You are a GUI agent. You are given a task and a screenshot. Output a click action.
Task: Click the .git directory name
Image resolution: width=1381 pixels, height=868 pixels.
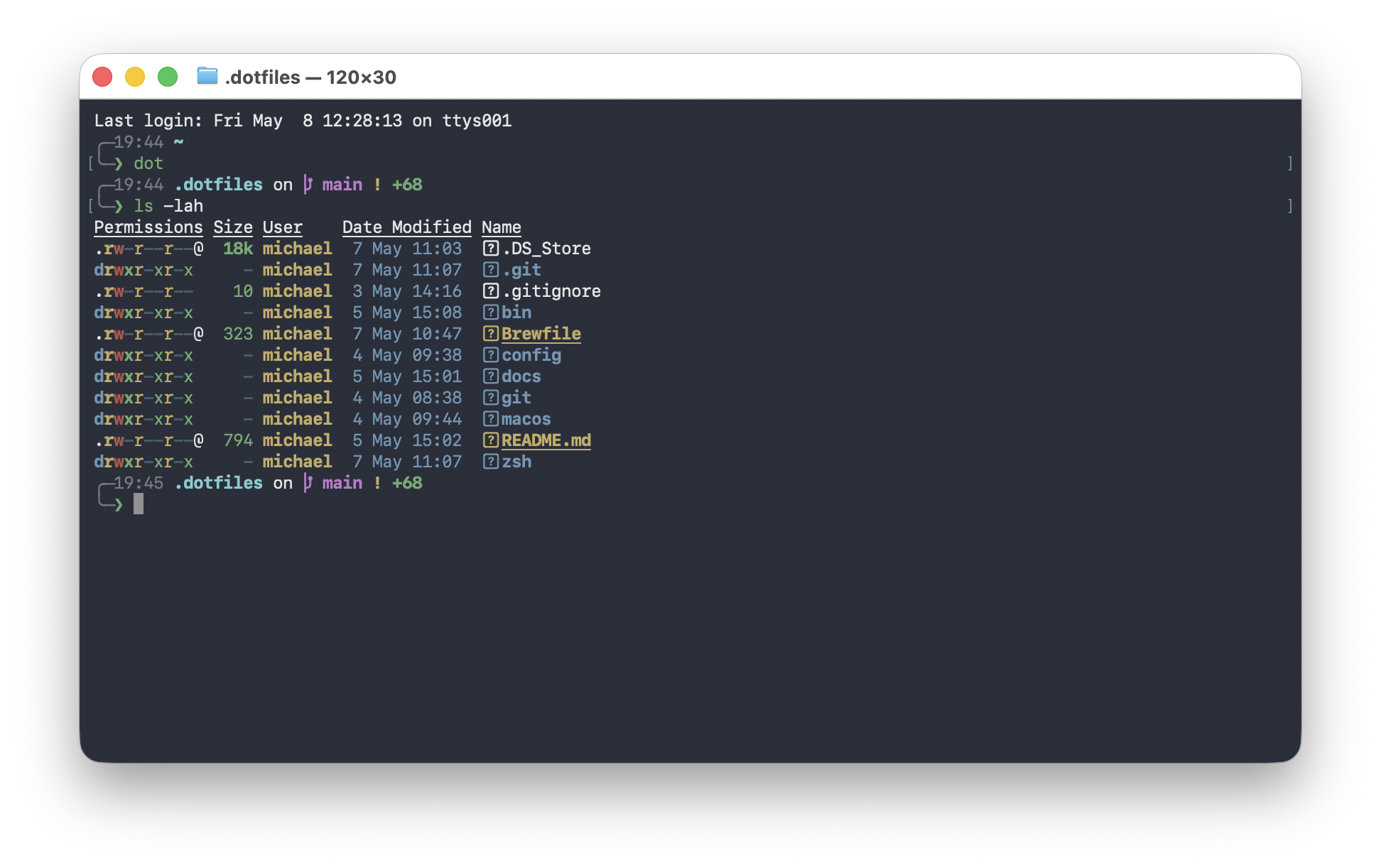point(522,270)
